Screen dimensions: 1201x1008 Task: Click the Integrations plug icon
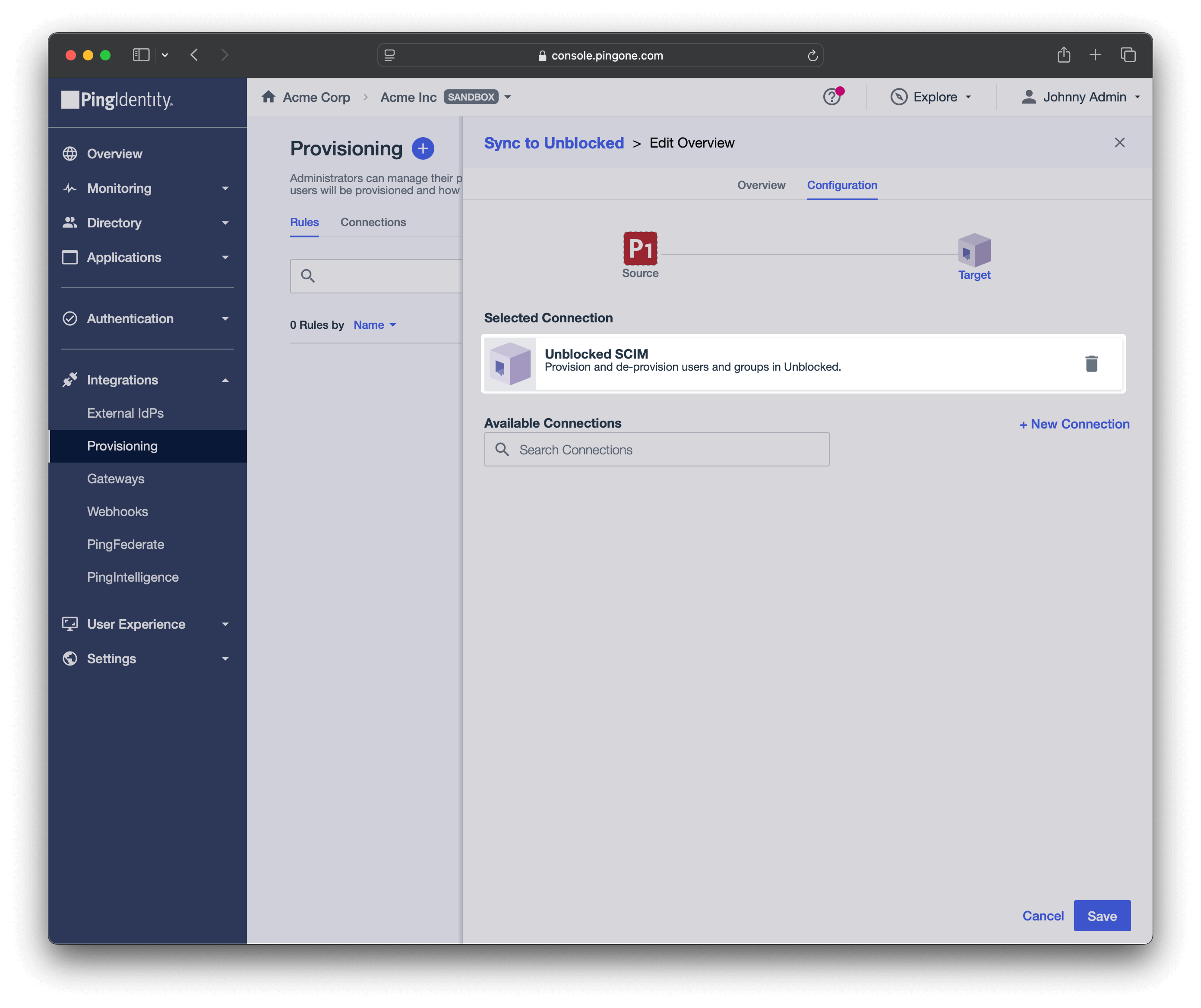(x=70, y=380)
